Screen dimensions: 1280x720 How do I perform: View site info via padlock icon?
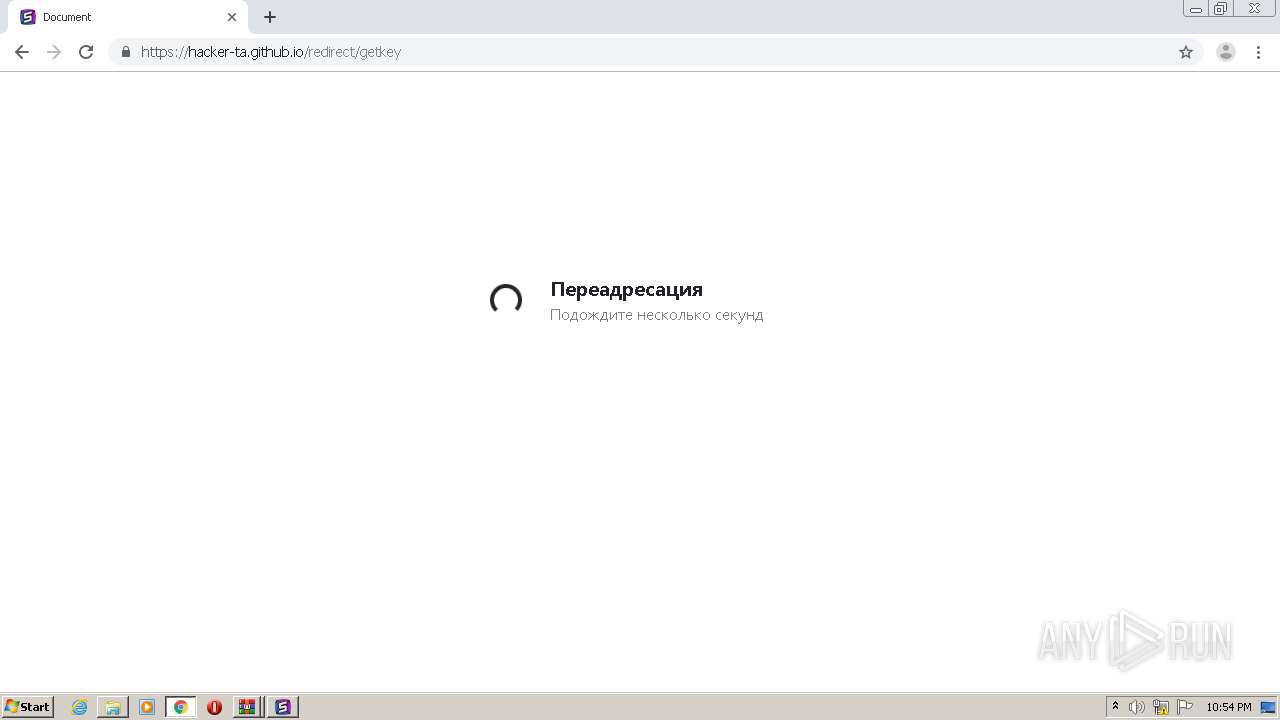(x=126, y=52)
